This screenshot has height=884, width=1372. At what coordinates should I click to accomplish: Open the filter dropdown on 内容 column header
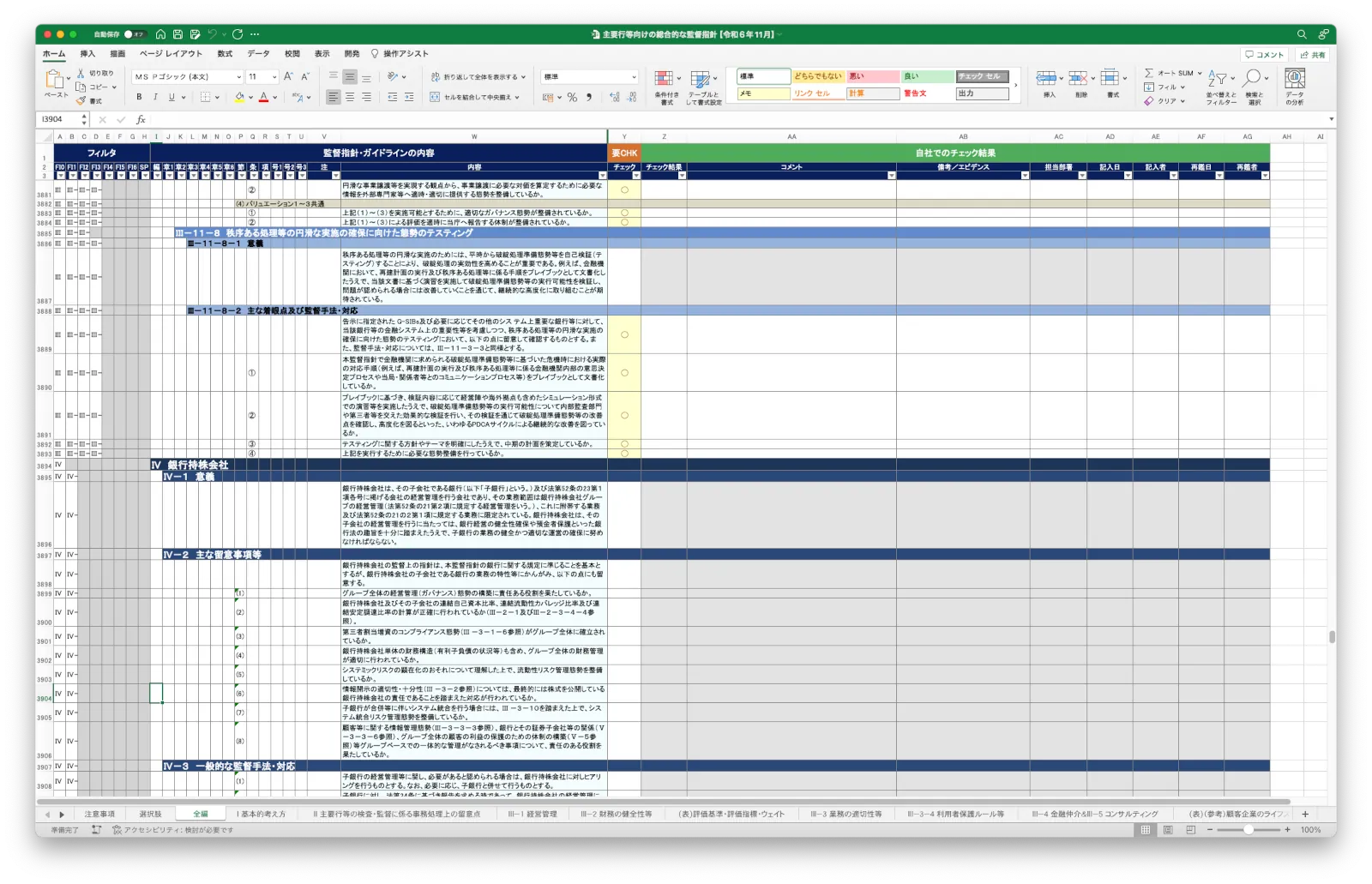(602, 176)
